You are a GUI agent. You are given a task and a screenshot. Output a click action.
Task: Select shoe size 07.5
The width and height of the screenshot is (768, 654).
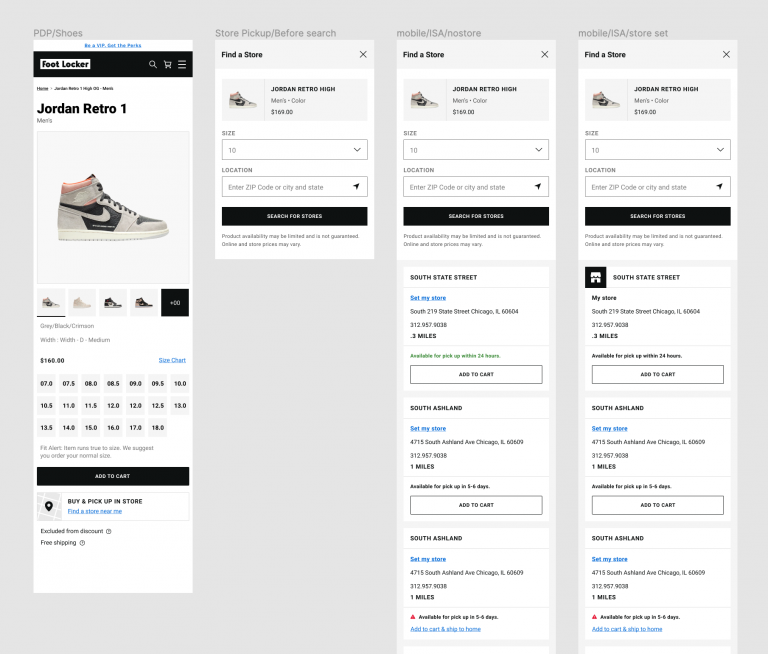click(69, 384)
